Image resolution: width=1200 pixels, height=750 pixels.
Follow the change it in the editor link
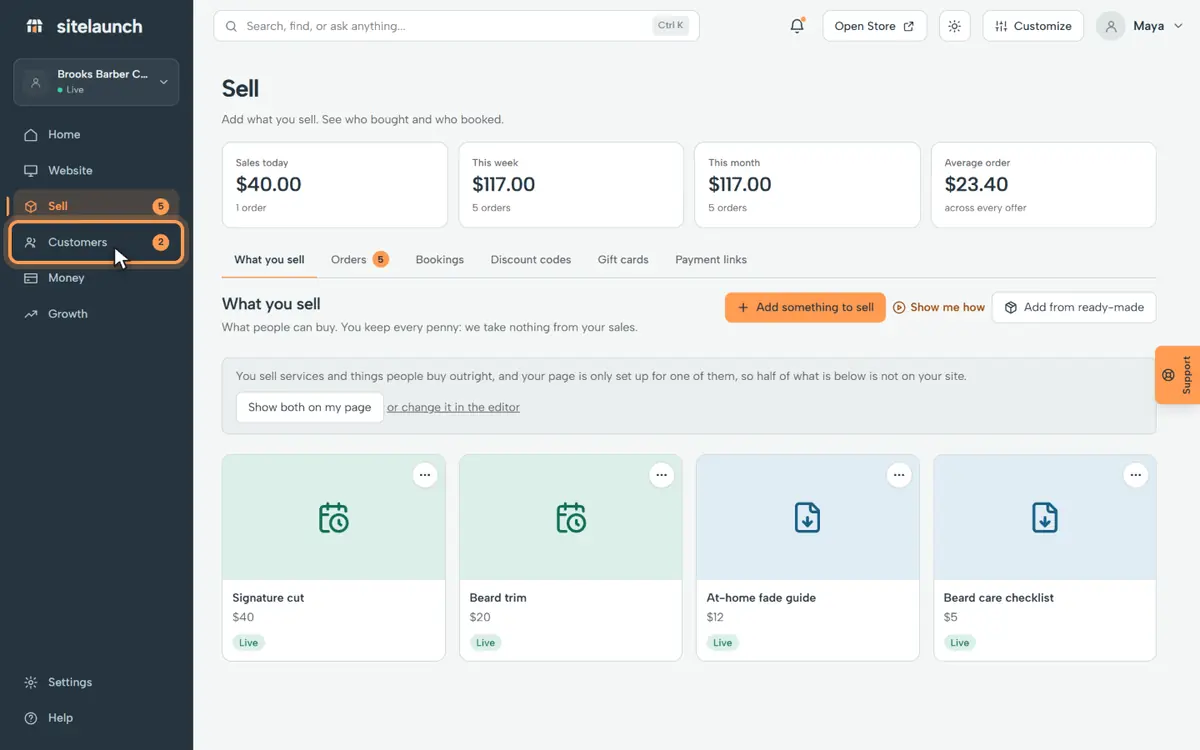point(453,407)
